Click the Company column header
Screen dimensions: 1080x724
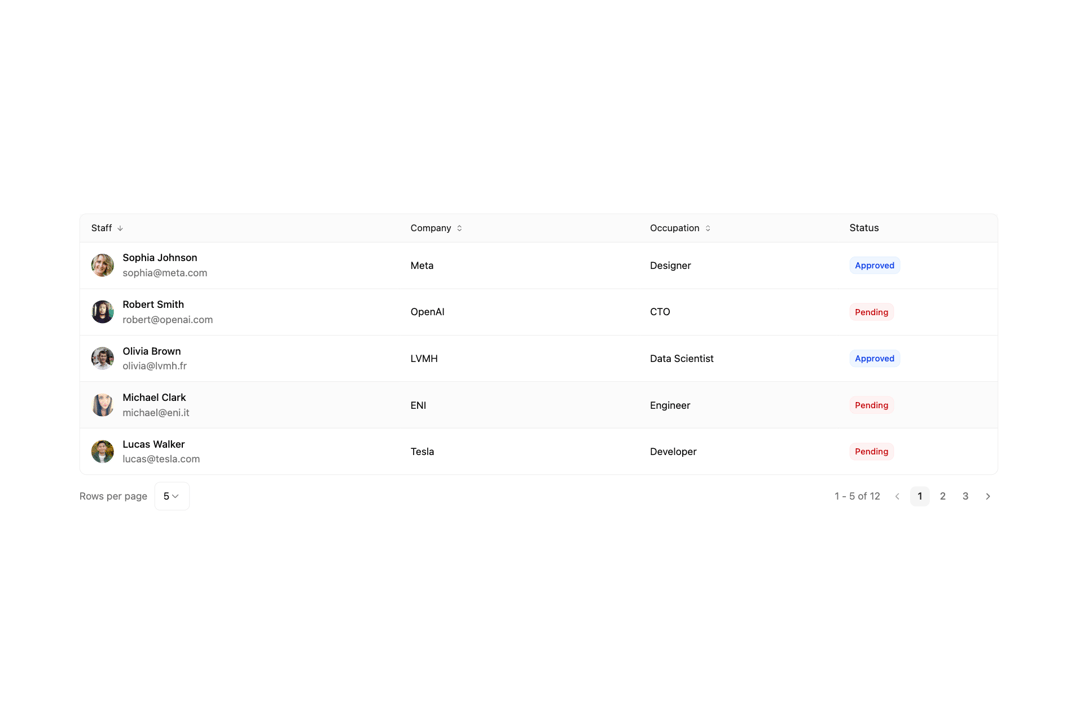[x=430, y=228]
